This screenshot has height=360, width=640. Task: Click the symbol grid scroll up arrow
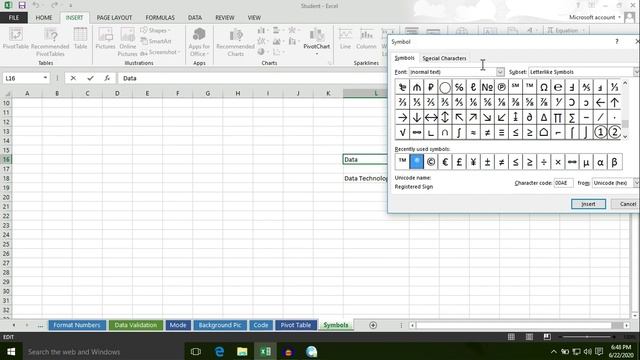[625, 83]
